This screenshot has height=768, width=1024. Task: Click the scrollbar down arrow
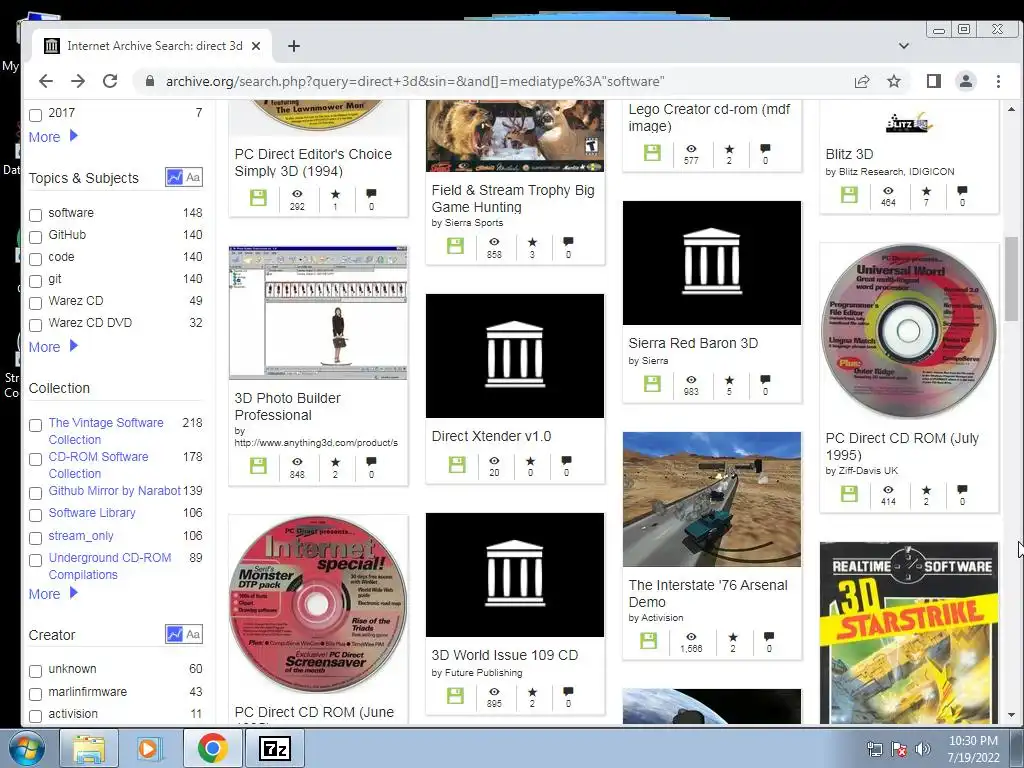[1011, 715]
